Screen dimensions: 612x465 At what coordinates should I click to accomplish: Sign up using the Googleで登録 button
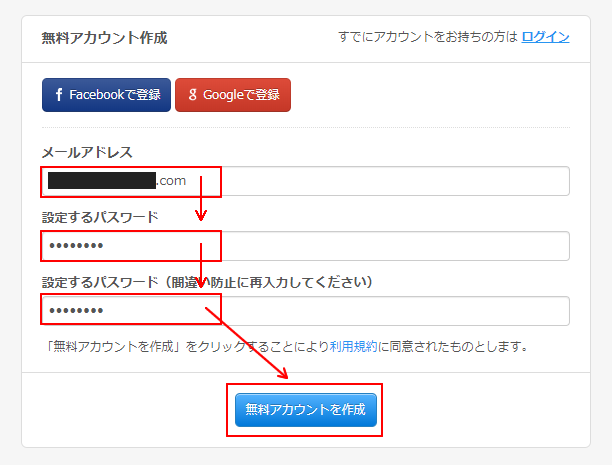coord(233,95)
